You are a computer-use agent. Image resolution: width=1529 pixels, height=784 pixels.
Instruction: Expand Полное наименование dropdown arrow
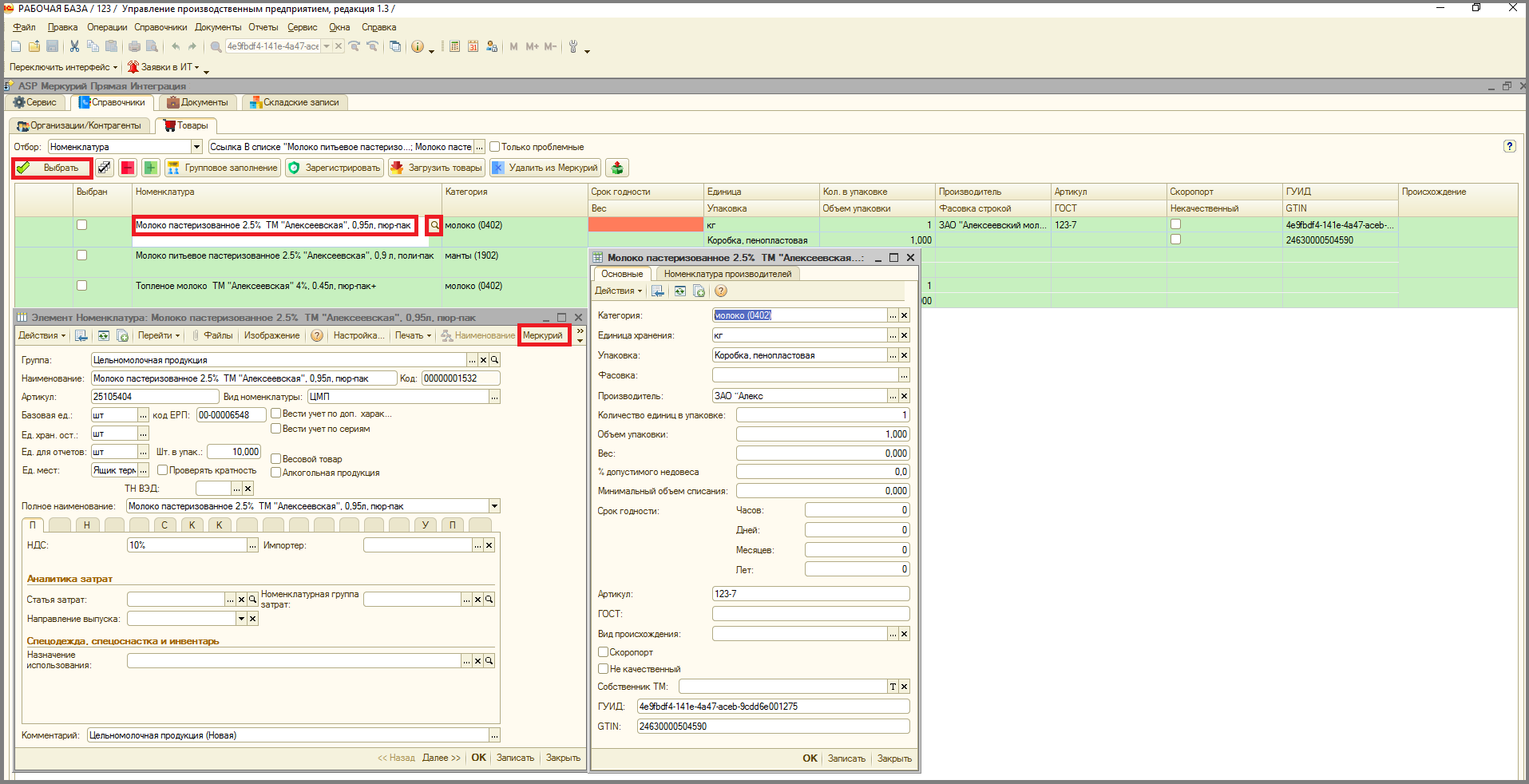pyautogui.click(x=494, y=506)
